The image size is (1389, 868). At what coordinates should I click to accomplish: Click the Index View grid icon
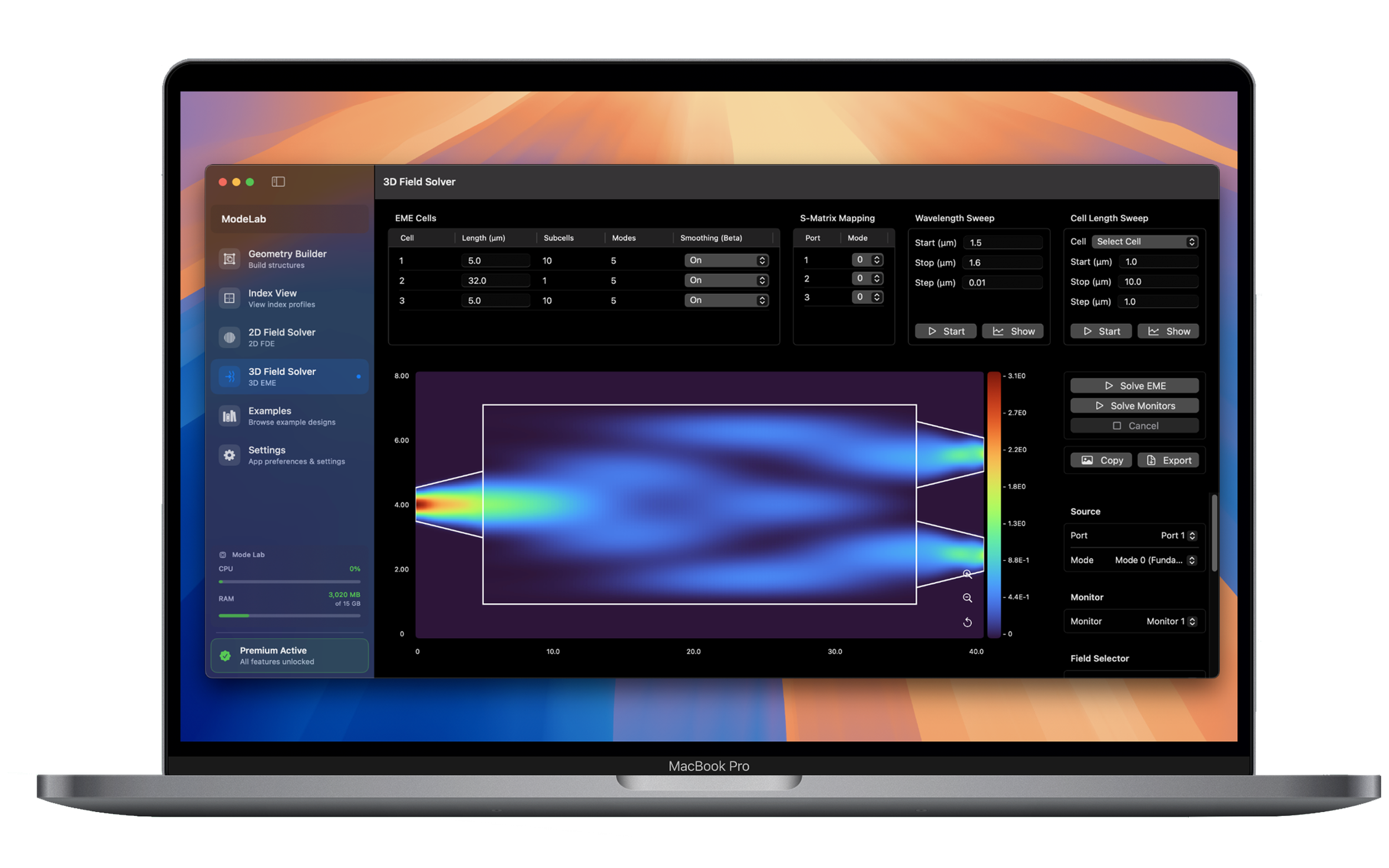point(229,298)
